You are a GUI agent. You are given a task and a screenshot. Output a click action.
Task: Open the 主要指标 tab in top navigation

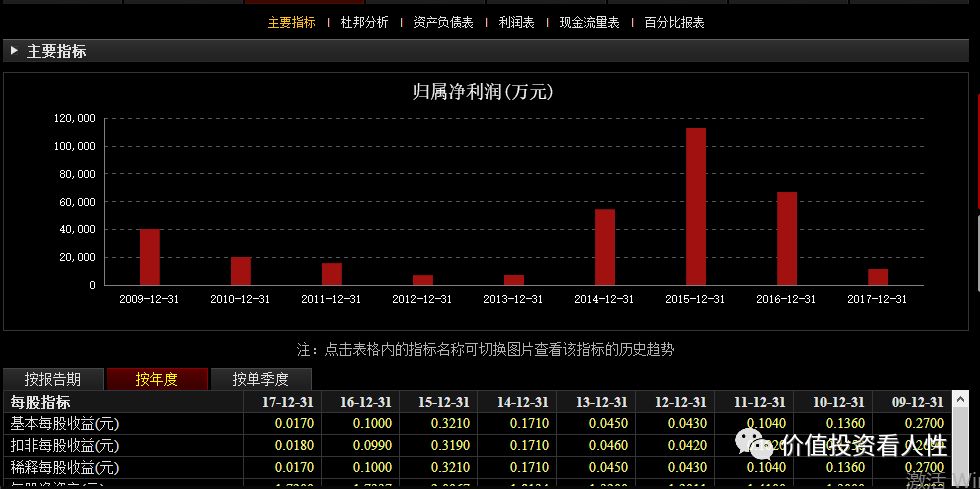(291, 23)
